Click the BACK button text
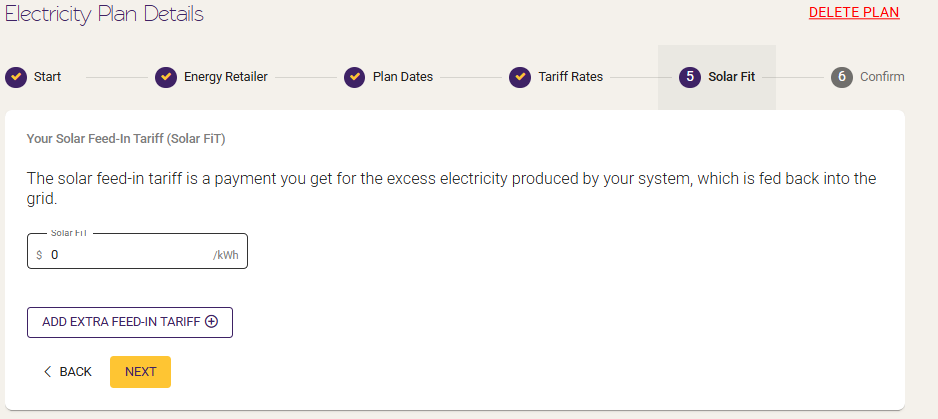This screenshot has width=938, height=419. tap(75, 372)
